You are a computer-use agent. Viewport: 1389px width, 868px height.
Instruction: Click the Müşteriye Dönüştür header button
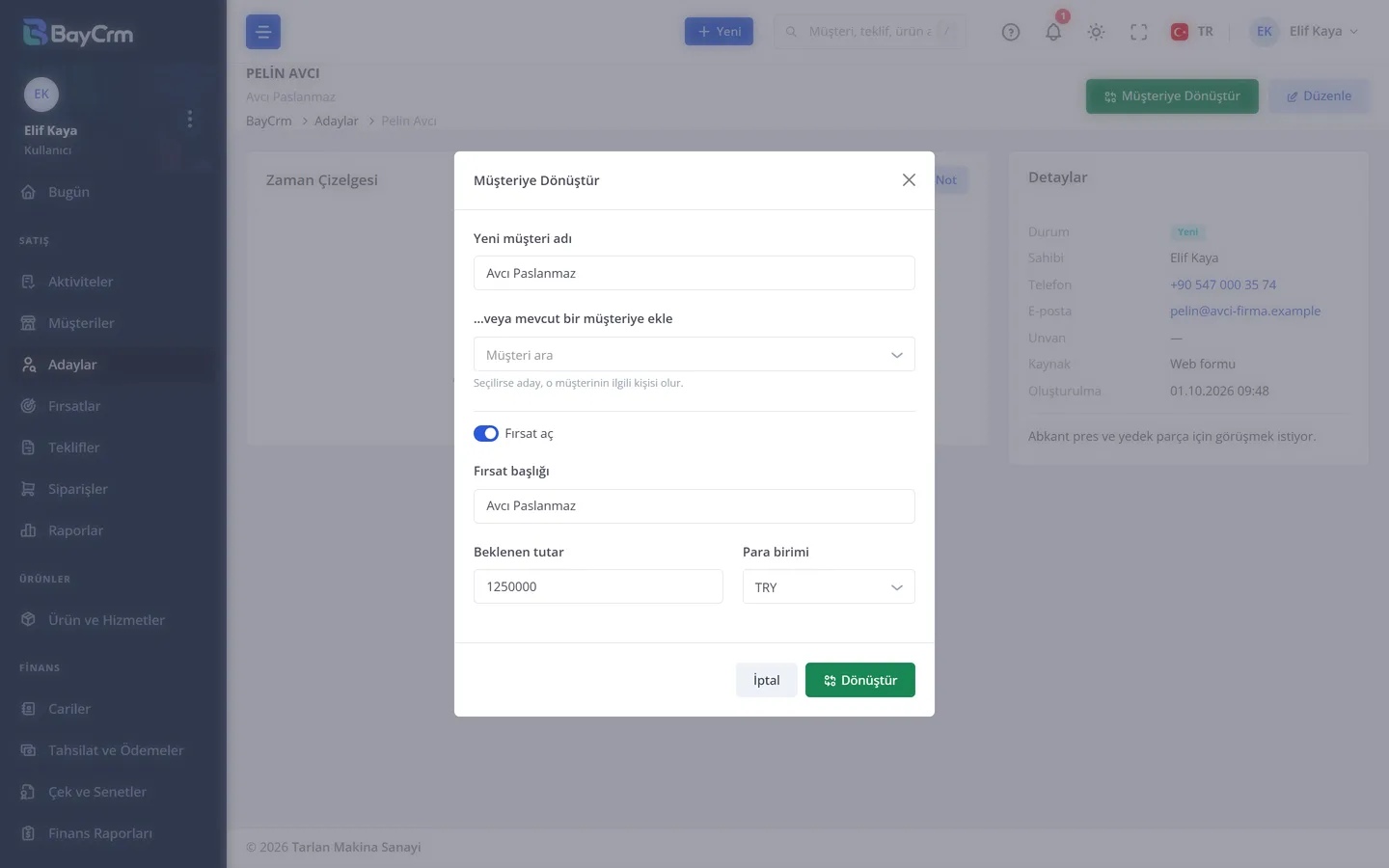pyautogui.click(x=1172, y=96)
